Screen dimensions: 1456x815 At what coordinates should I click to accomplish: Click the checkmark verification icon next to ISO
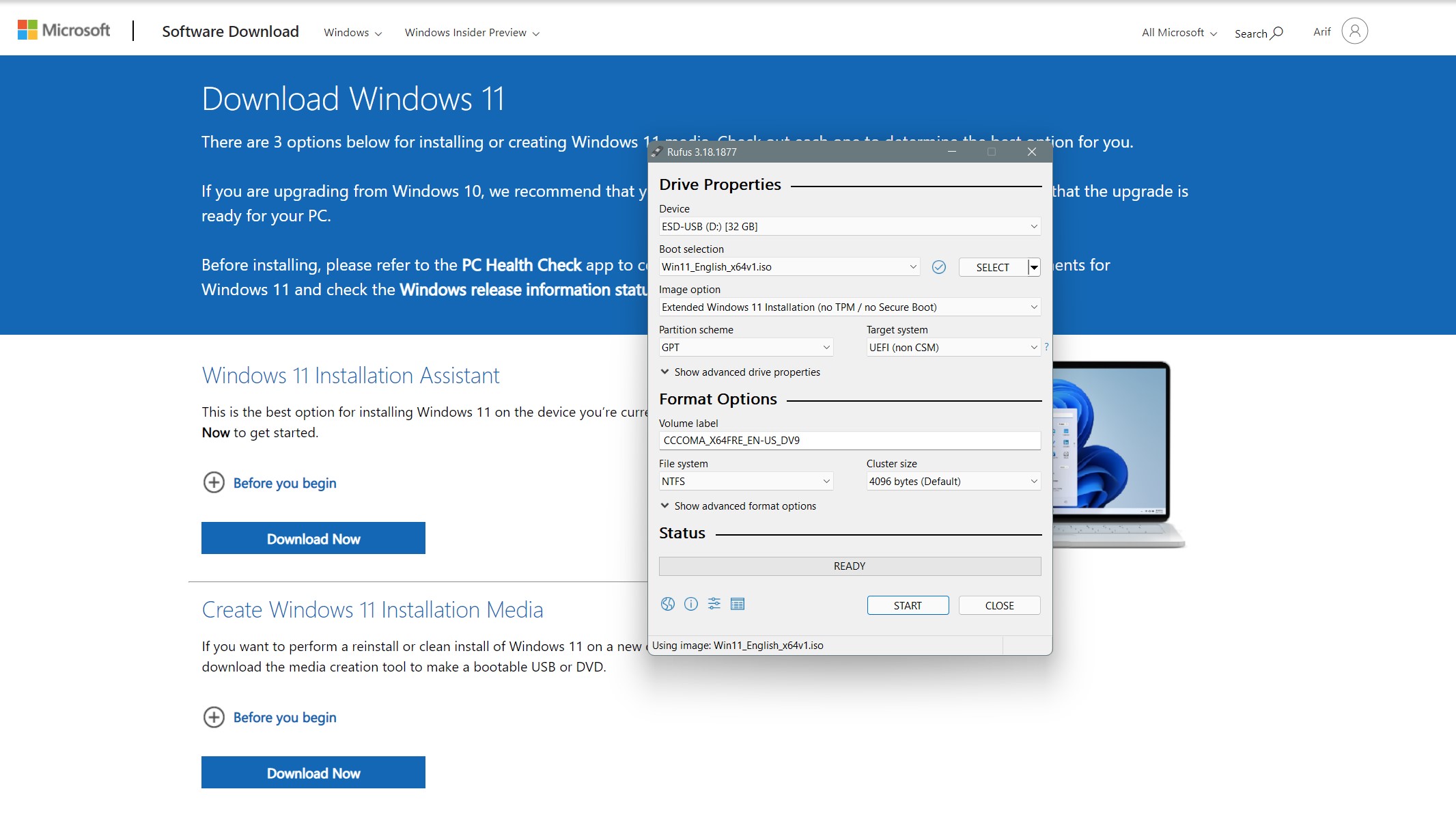tap(939, 267)
